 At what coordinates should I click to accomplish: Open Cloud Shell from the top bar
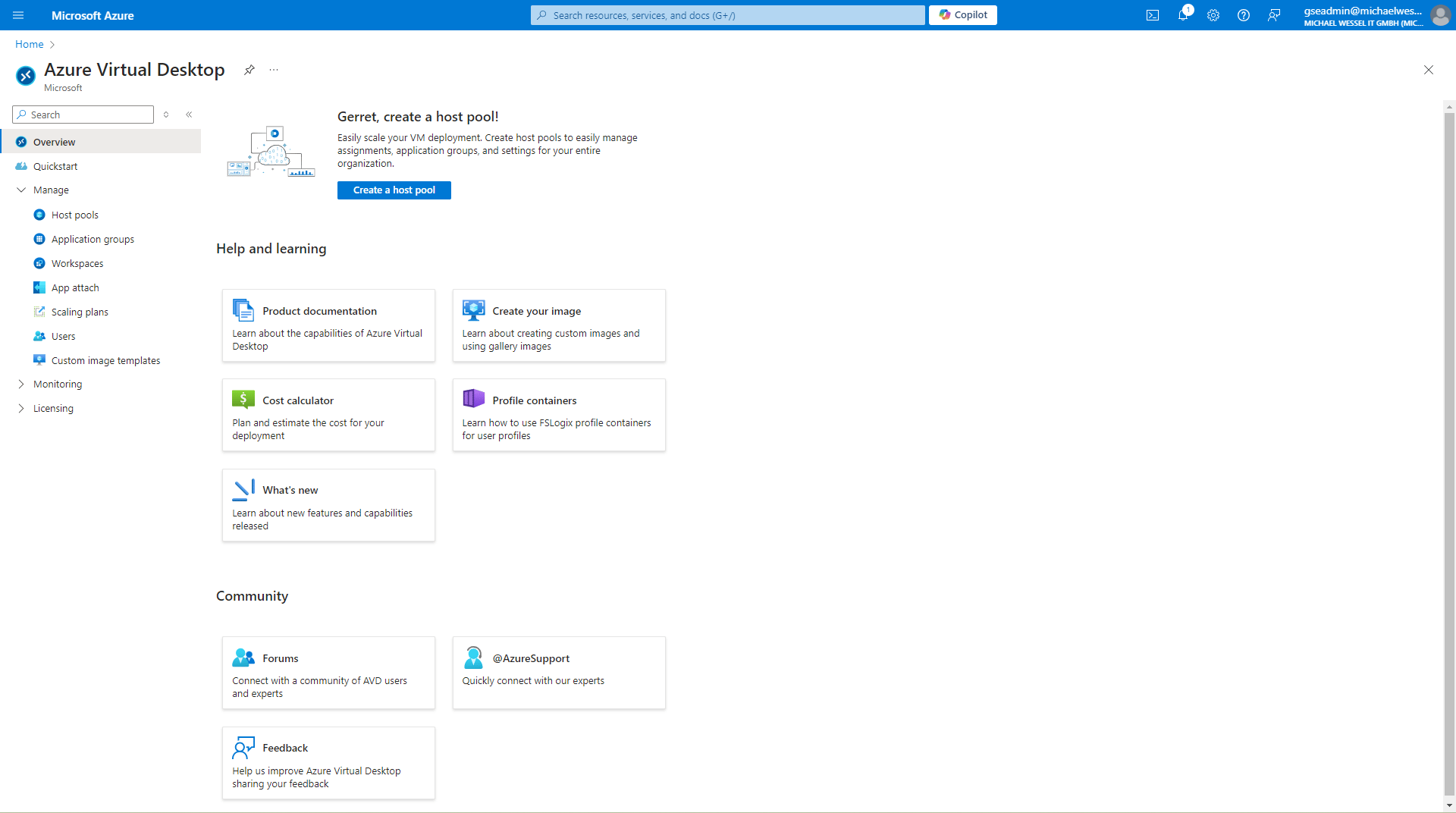pos(1153,15)
